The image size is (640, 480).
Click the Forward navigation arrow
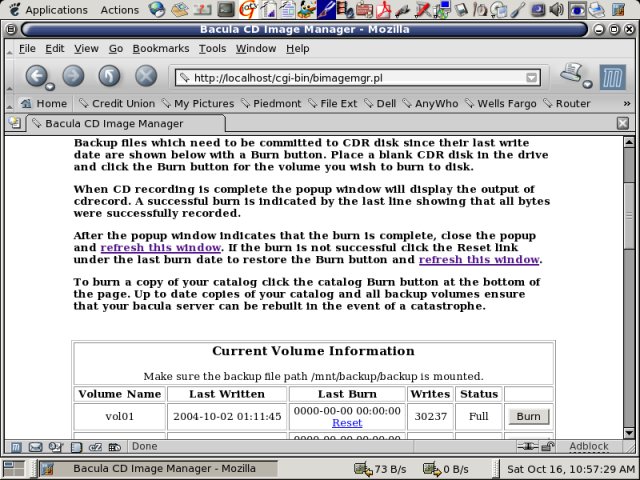pyautogui.click(x=73, y=76)
